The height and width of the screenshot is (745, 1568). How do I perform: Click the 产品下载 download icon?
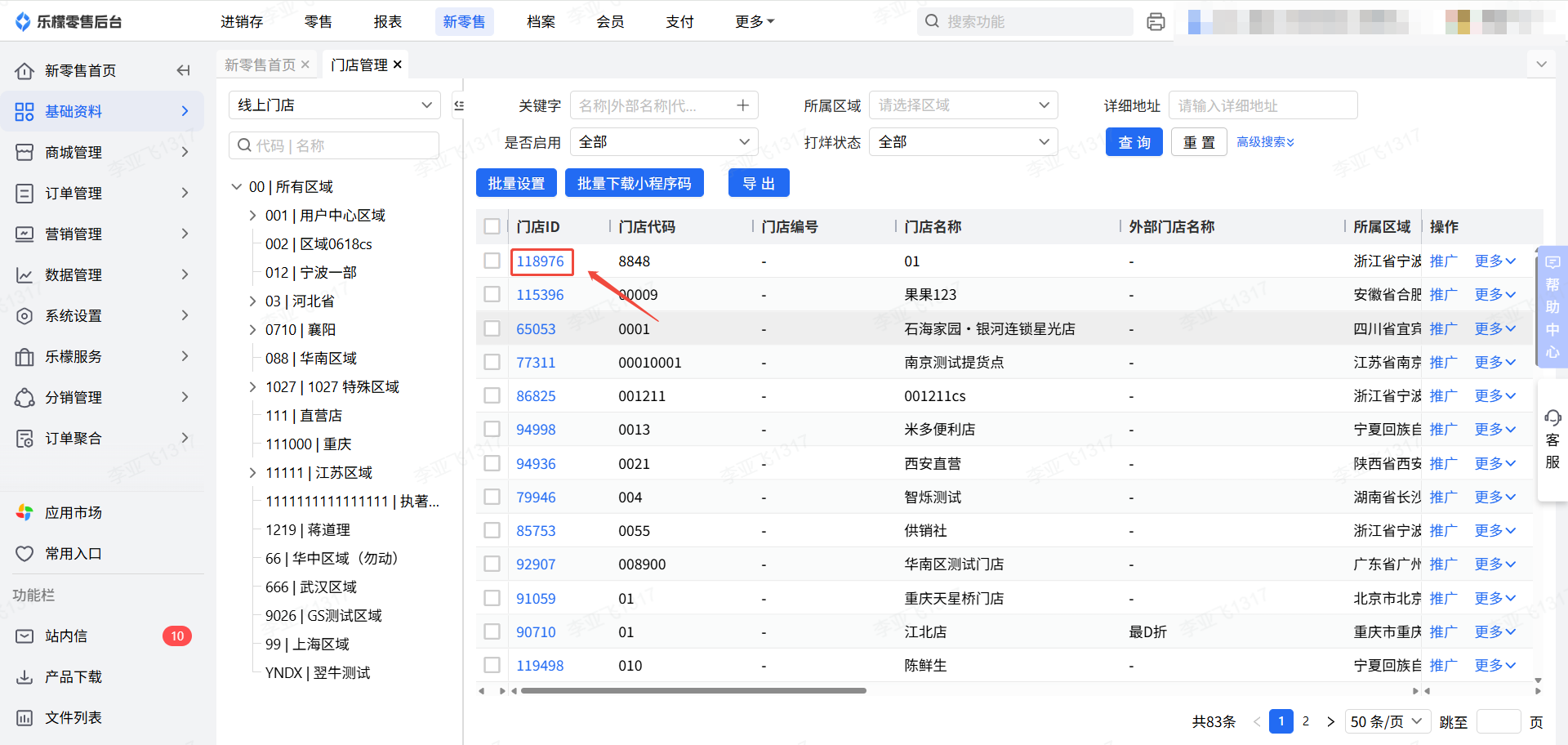point(25,677)
